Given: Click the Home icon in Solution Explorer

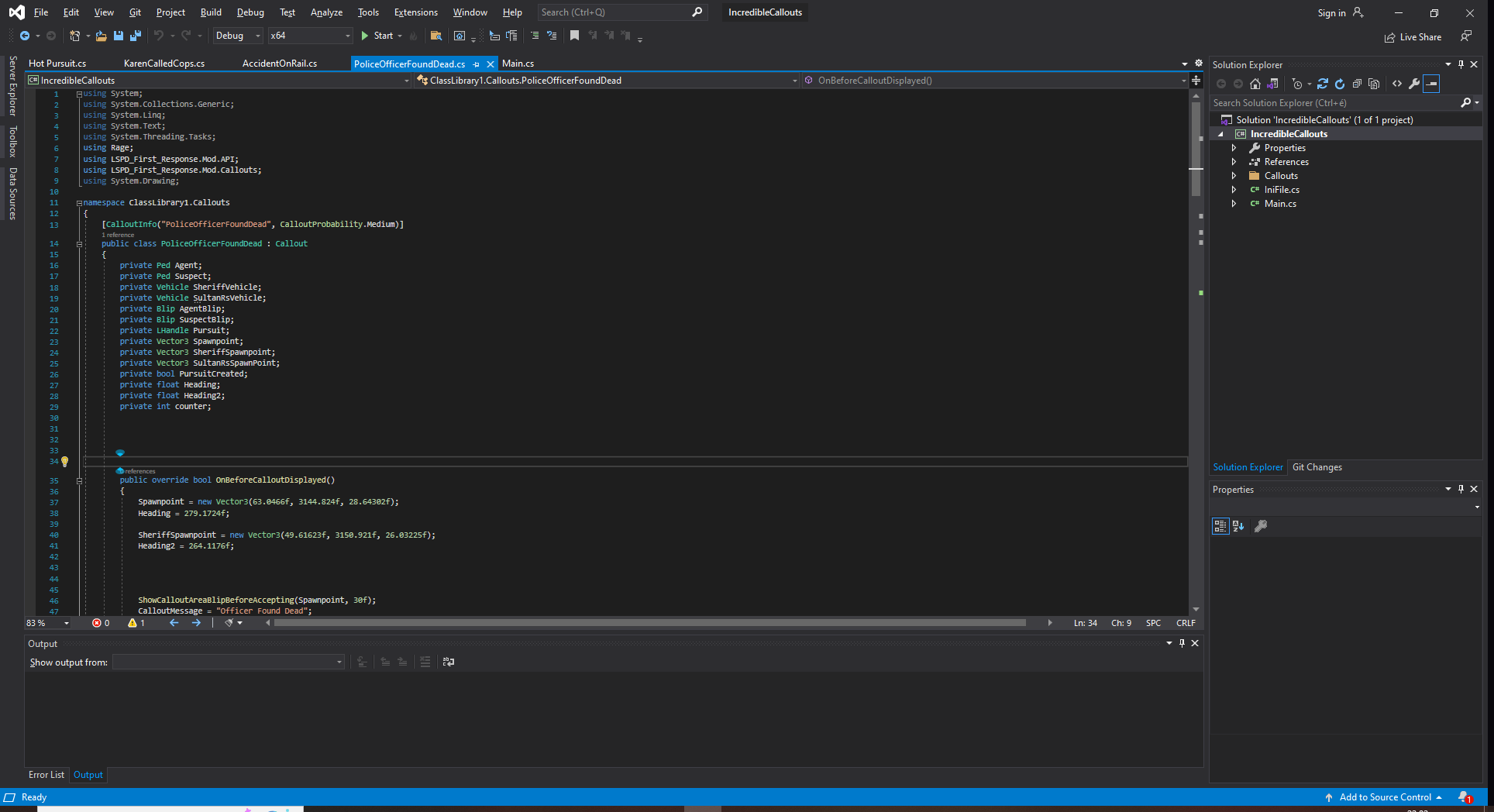Looking at the screenshot, I should [1255, 84].
